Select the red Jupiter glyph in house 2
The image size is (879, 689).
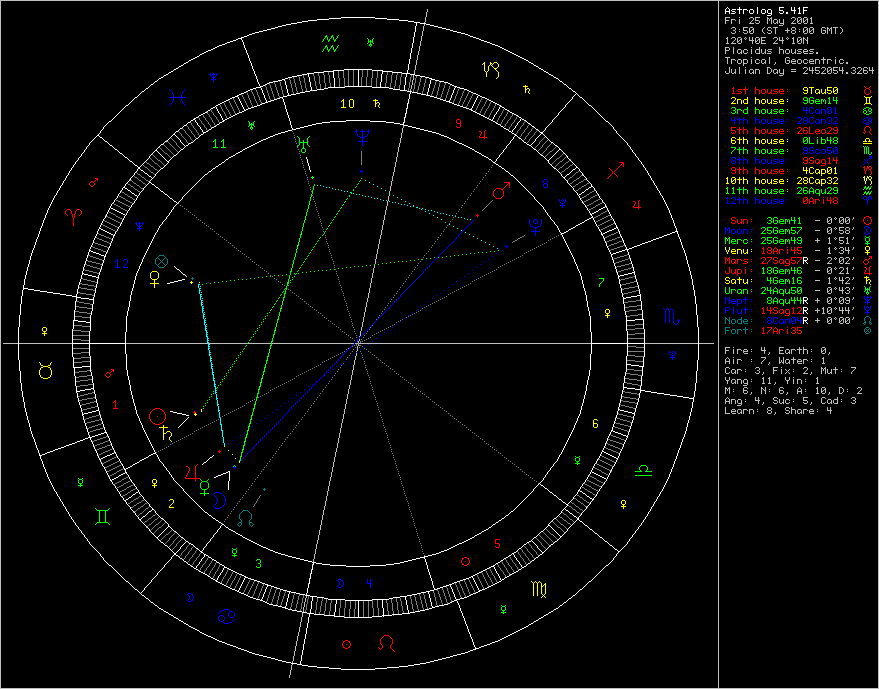coord(189,469)
